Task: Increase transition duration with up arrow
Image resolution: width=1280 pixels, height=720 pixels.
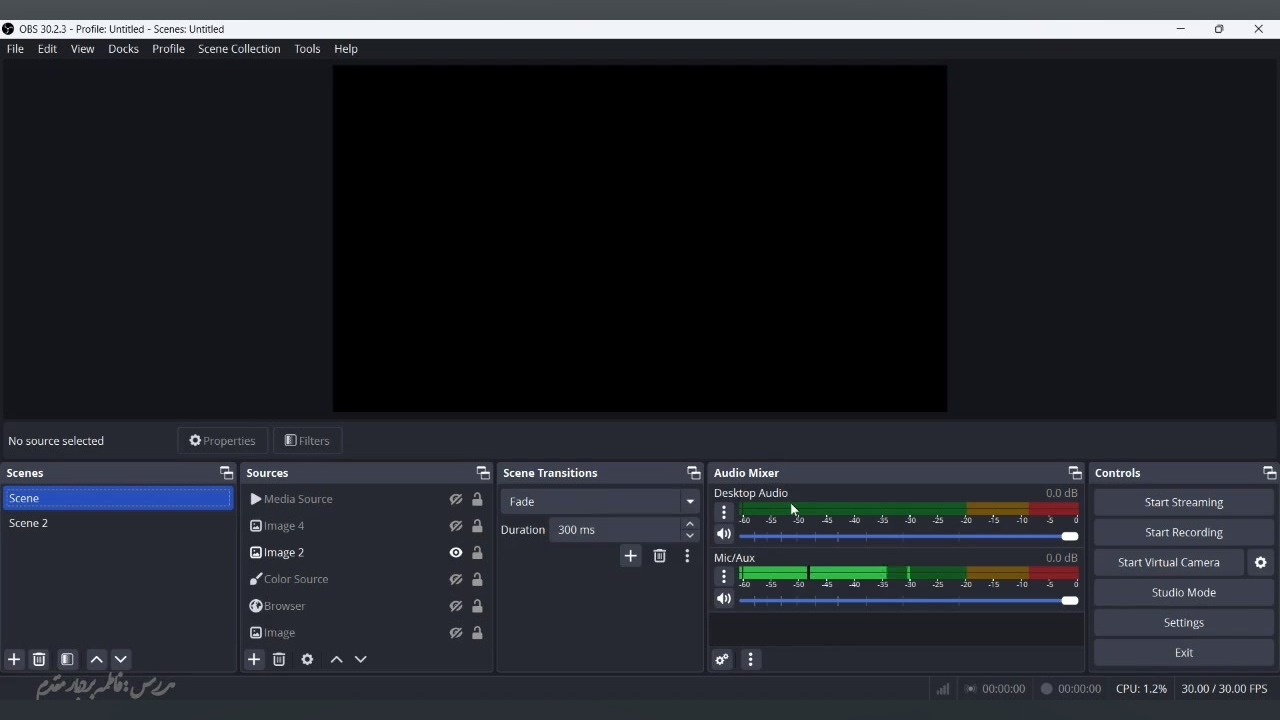Action: pyautogui.click(x=690, y=524)
